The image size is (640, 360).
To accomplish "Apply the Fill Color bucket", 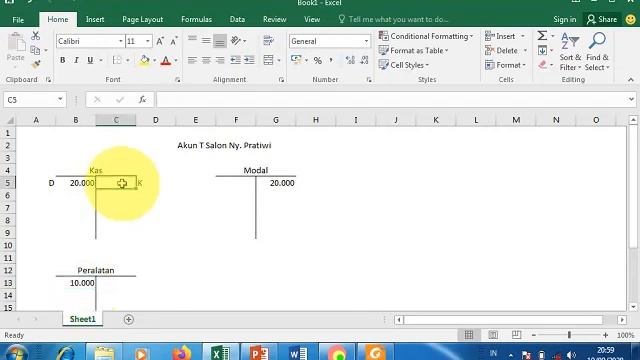I will click(144, 60).
